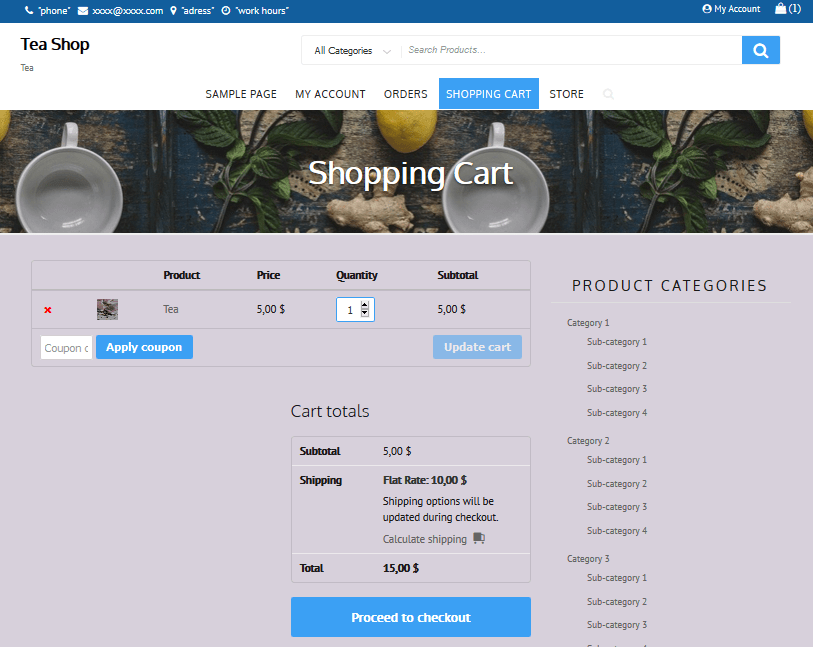View cart by clicking the bag icon
This screenshot has height=647, width=813.
point(781,10)
